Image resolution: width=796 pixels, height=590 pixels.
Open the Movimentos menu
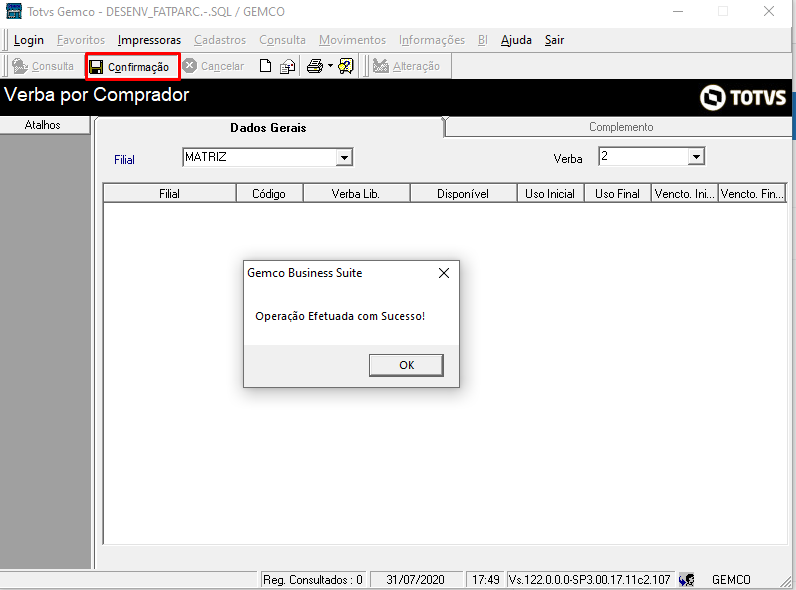click(352, 40)
